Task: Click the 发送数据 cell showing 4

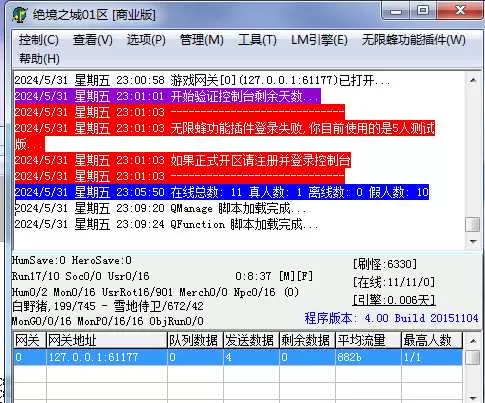Action: pos(251,357)
